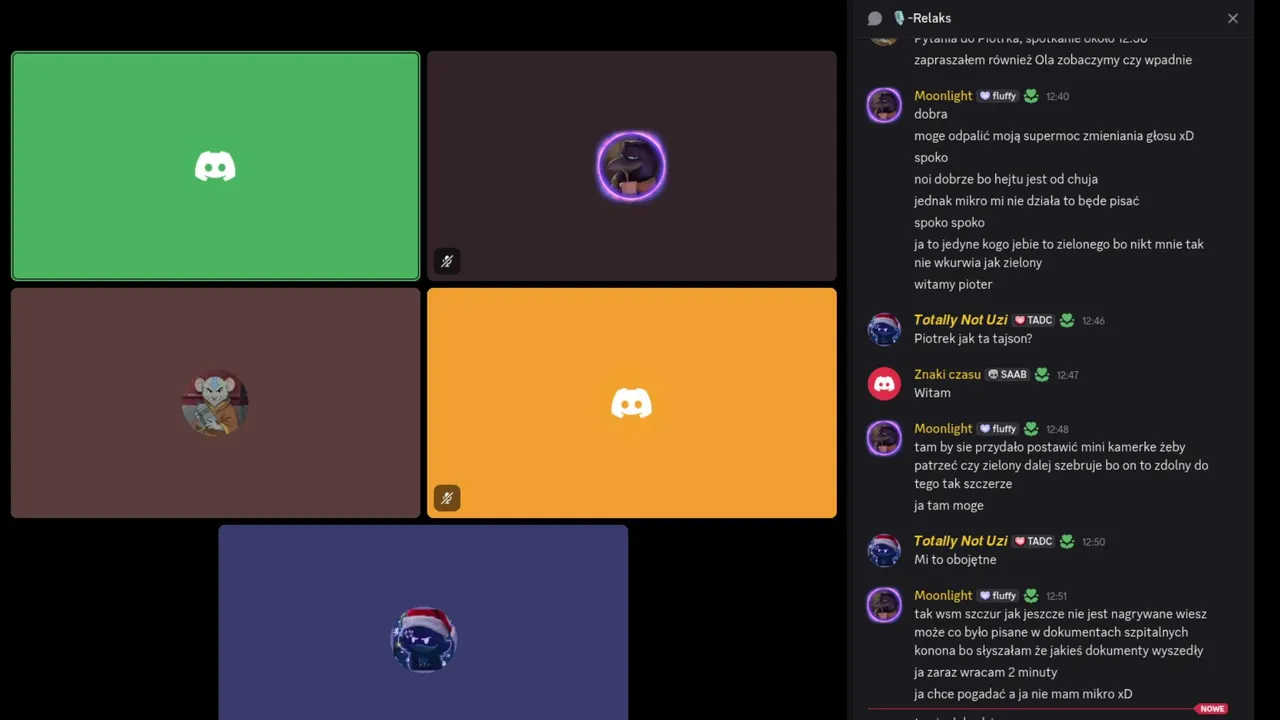This screenshot has width=1280, height=720.
Task: Open Totally Not Uzi avatar at 12:46
Action: [x=884, y=329]
